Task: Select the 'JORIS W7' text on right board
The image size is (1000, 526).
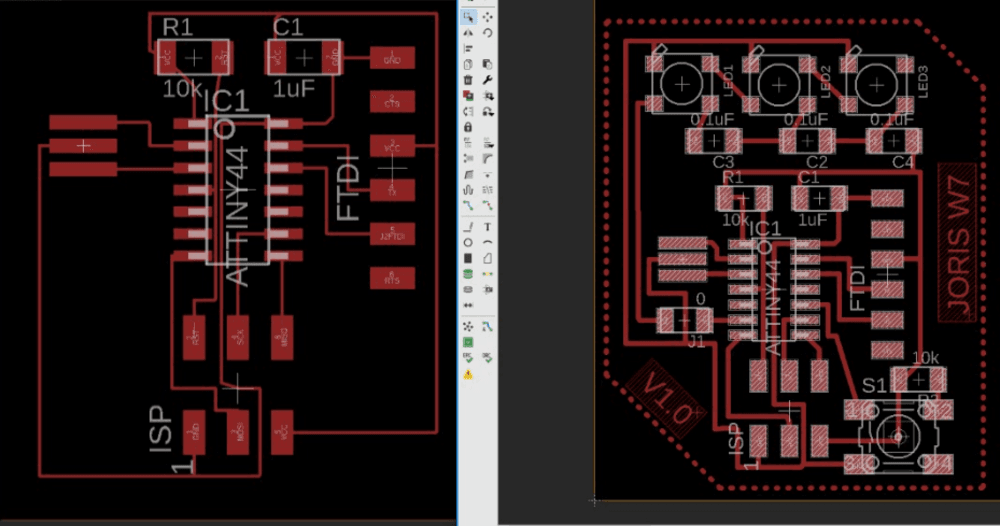Action: tap(958, 243)
